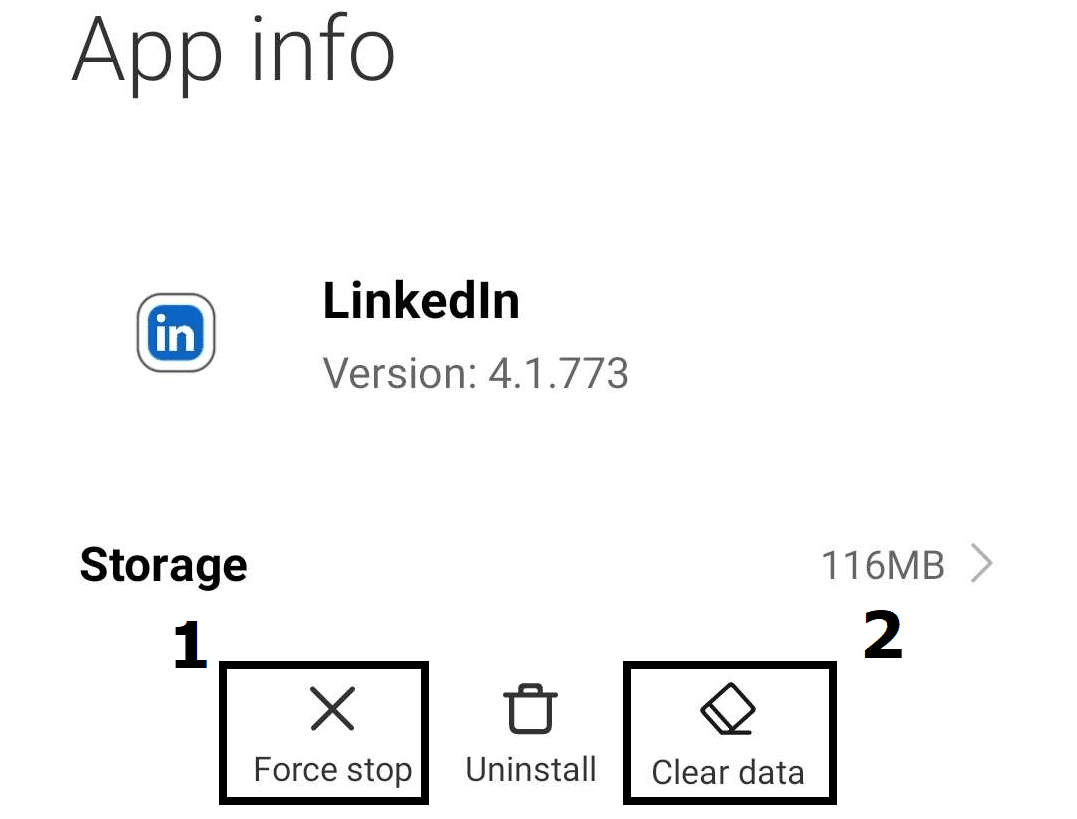The width and height of the screenshot is (1077, 819).
Task: Click the Force stop X icon
Action: (332, 708)
